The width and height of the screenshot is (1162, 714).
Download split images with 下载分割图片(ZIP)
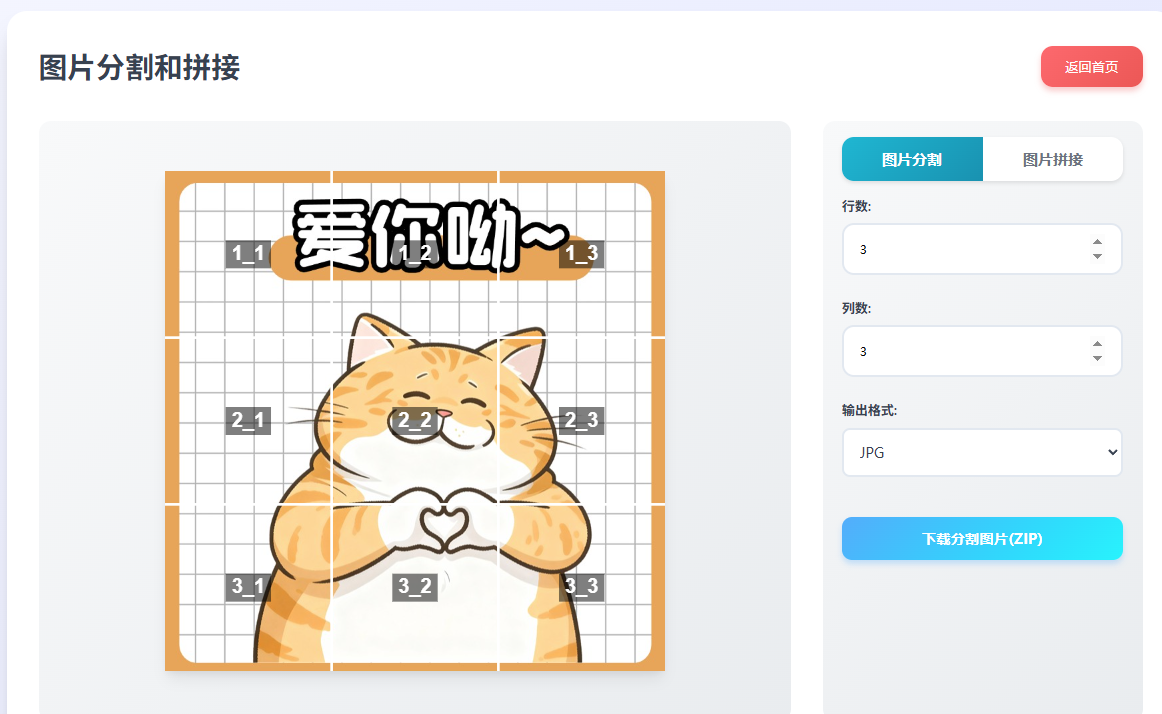982,538
